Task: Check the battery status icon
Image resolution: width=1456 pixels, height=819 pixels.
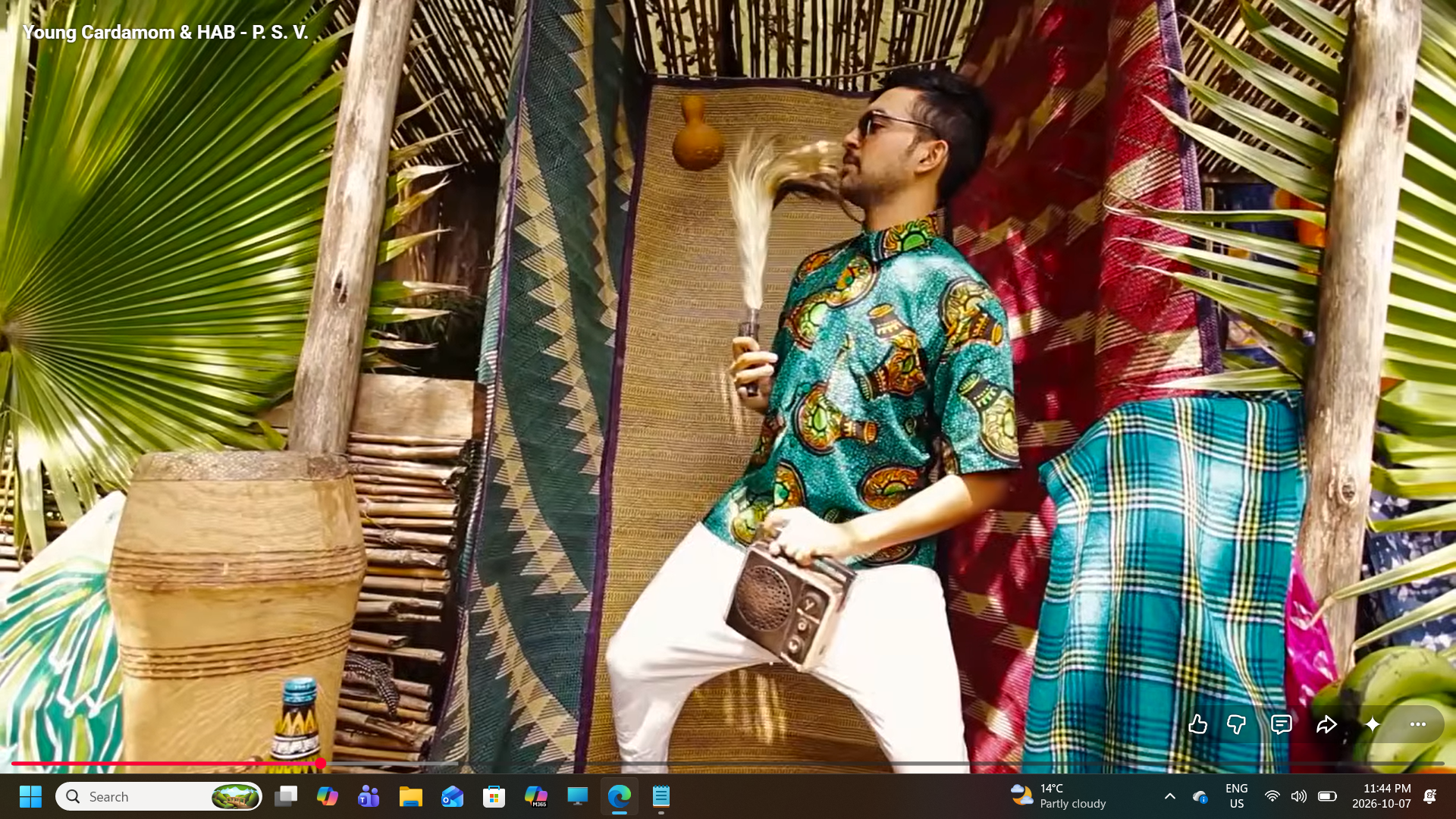Action: click(1327, 796)
